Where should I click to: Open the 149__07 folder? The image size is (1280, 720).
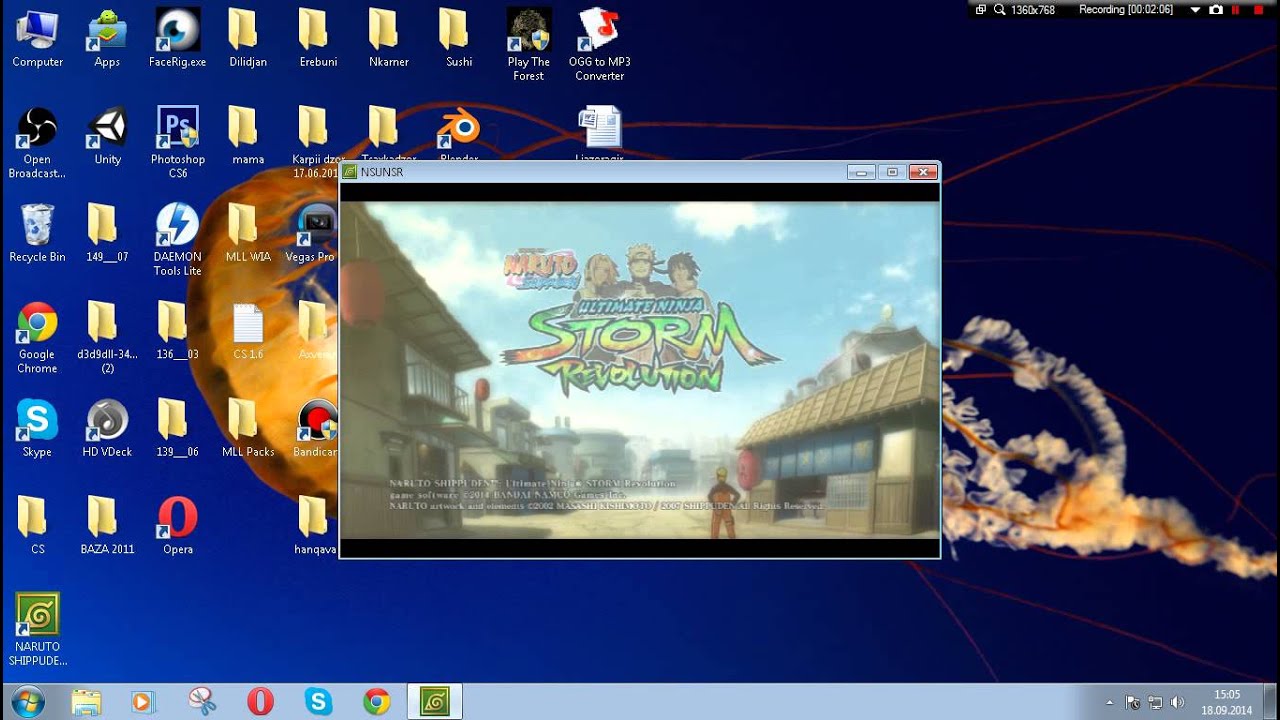tap(107, 234)
